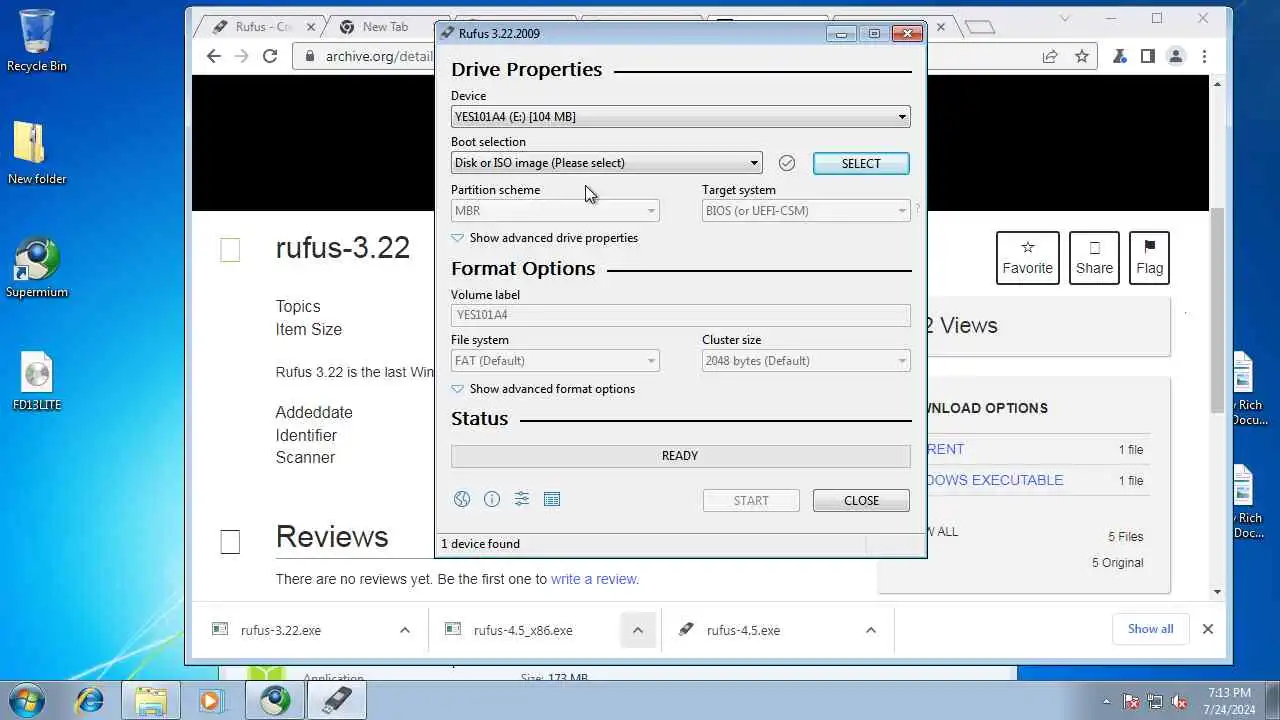Expand Show advanced format options
The image size is (1280, 720).
tap(543, 389)
